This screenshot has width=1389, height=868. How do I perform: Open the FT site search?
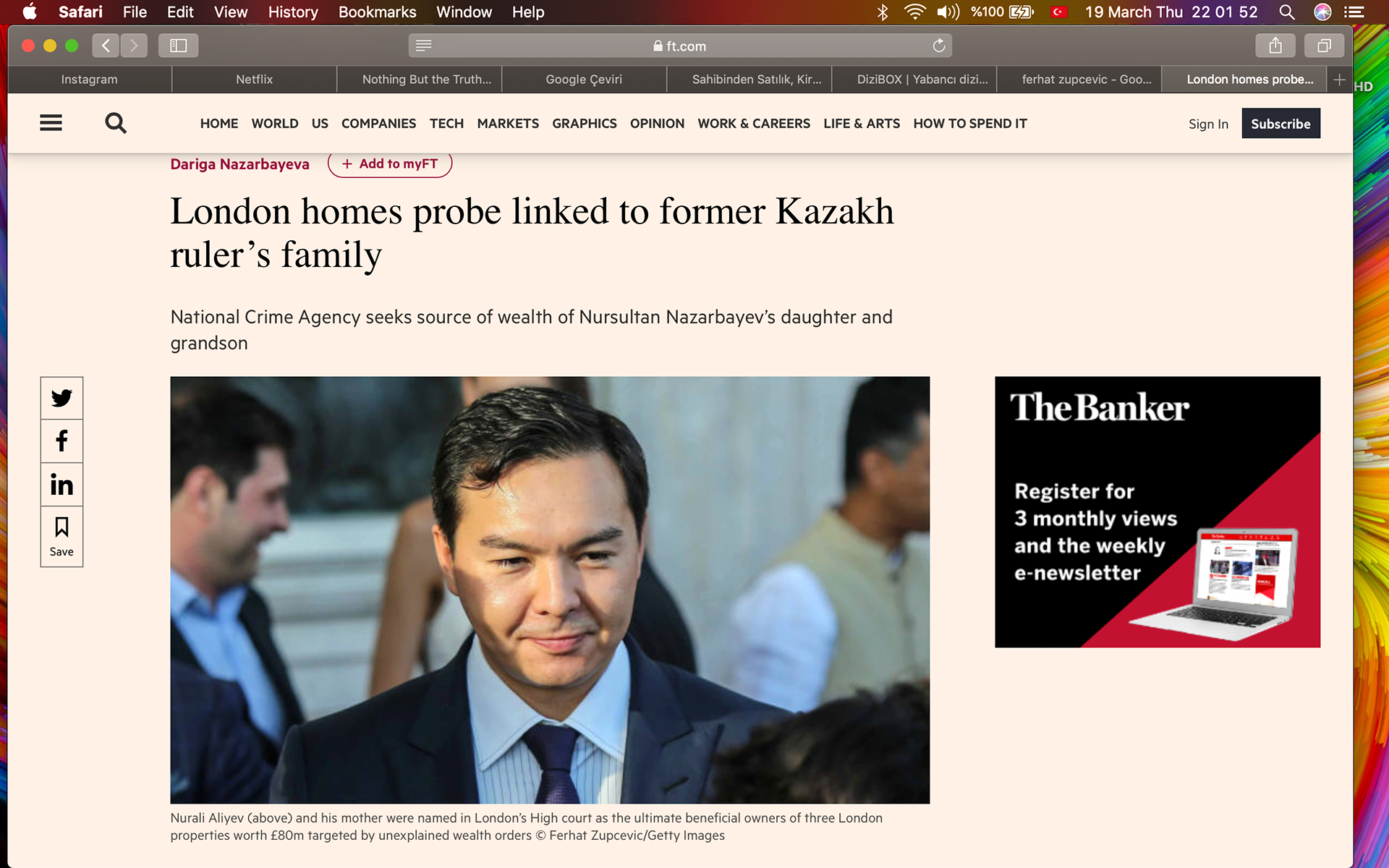coord(116,123)
